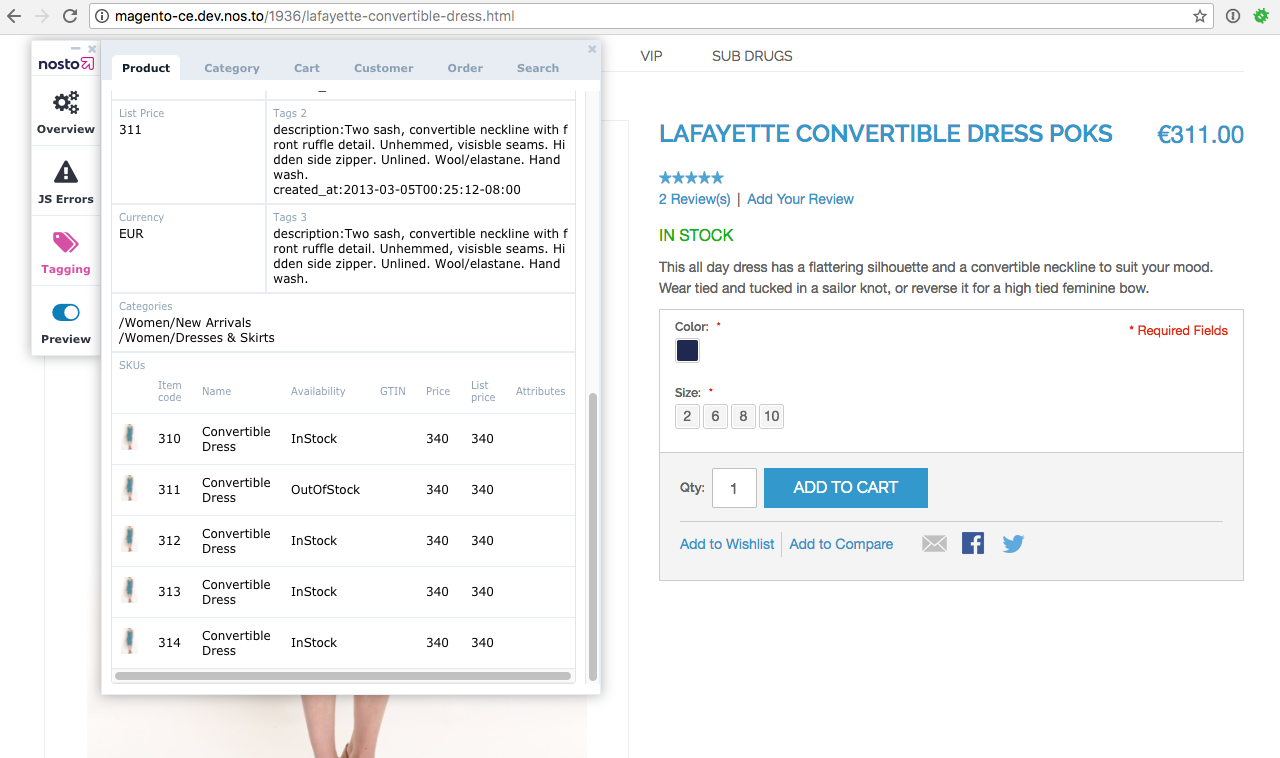Open JS Errors warning icon
The height and width of the screenshot is (758, 1280).
(66, 173)
